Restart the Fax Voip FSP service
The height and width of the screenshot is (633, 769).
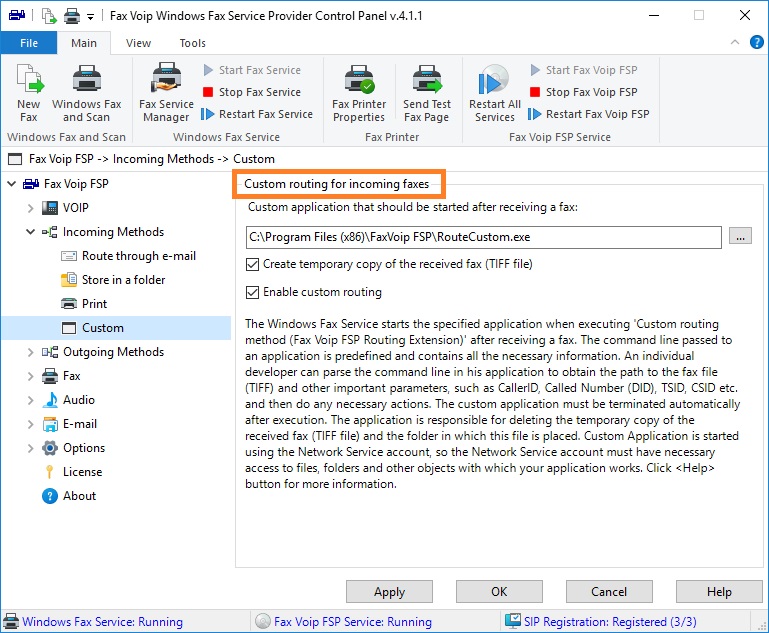point(589,114)
